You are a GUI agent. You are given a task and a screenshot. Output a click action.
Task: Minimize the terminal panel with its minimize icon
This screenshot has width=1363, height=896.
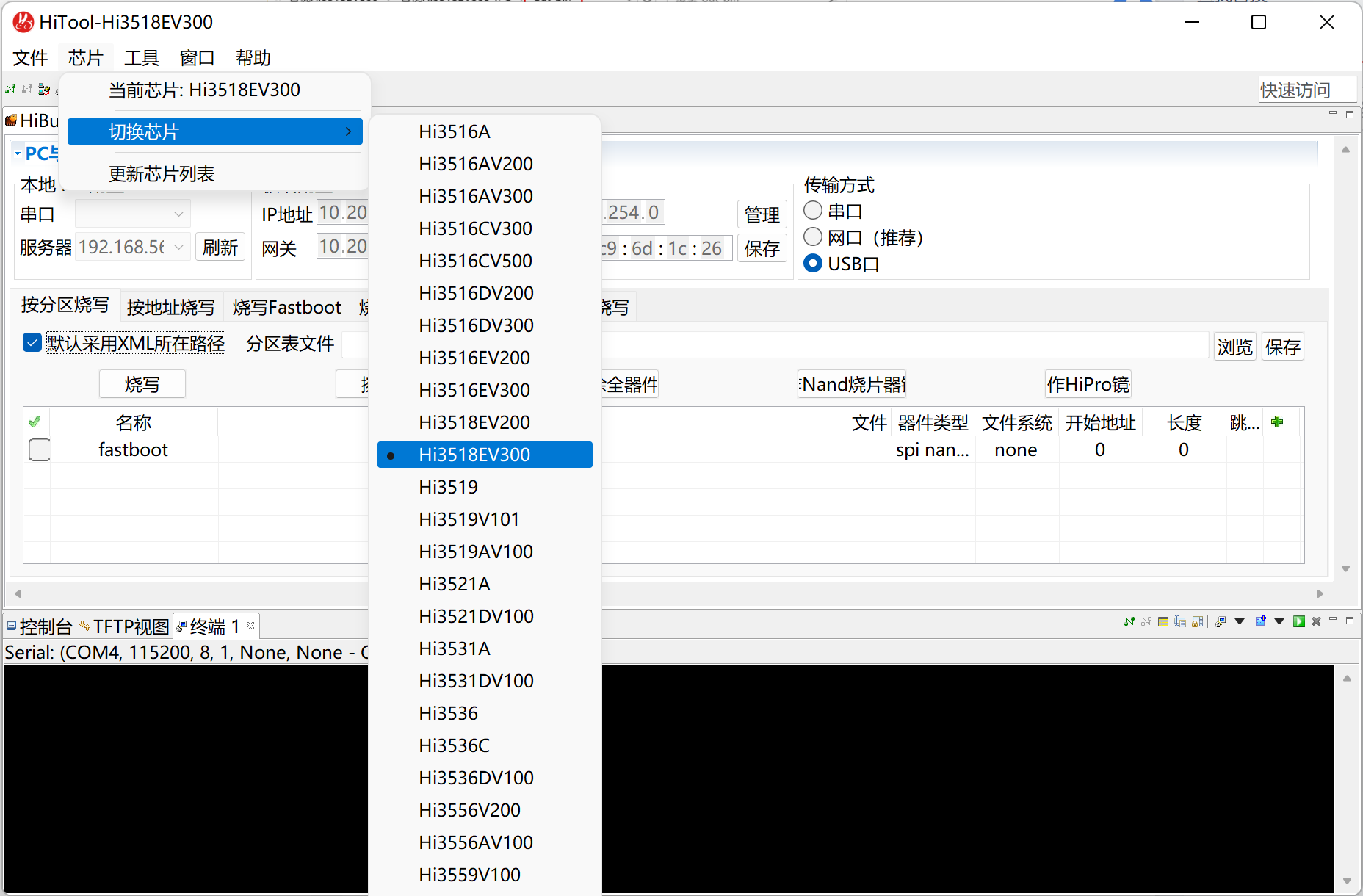1333,620
